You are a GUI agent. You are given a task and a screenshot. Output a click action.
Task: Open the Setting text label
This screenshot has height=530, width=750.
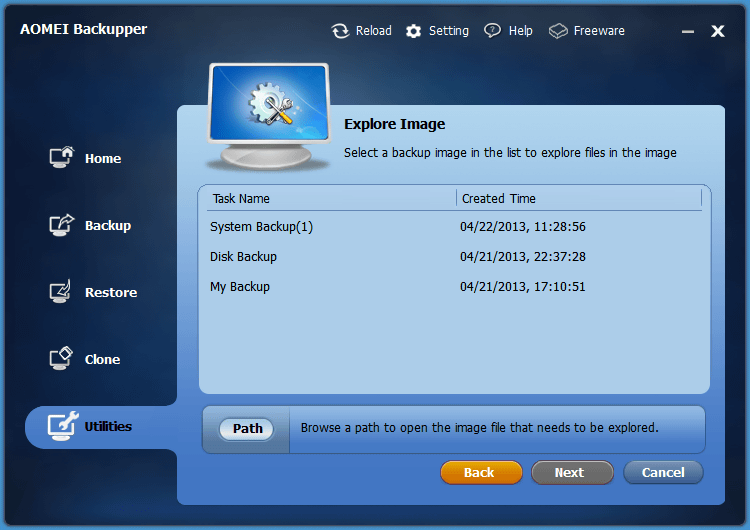click(449, 31)
